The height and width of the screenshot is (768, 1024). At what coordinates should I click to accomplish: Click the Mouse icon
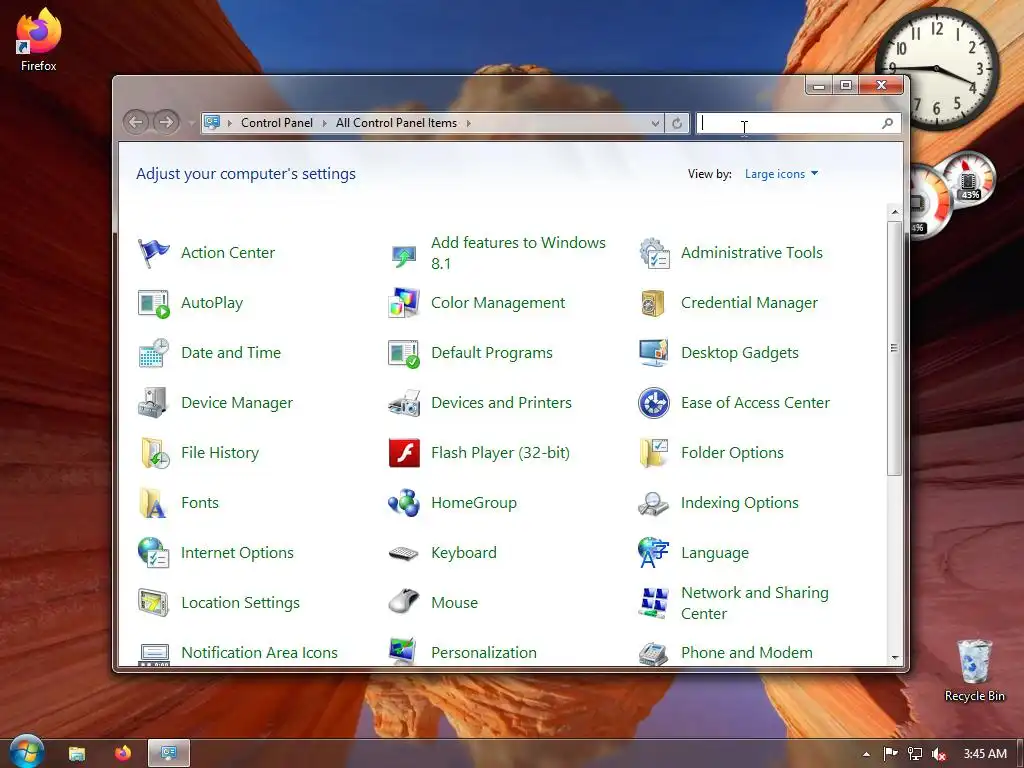404,603
